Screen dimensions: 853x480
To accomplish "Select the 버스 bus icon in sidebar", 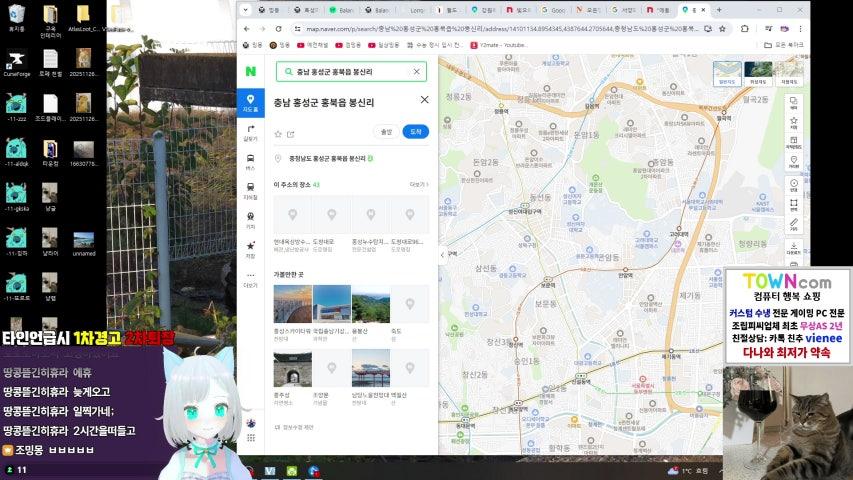I will click(250, 160).
